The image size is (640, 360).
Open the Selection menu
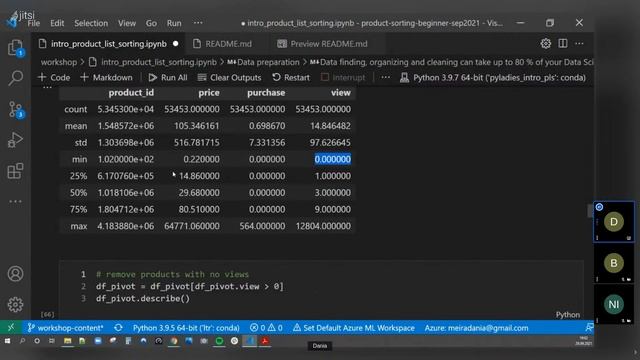point(91,23)
